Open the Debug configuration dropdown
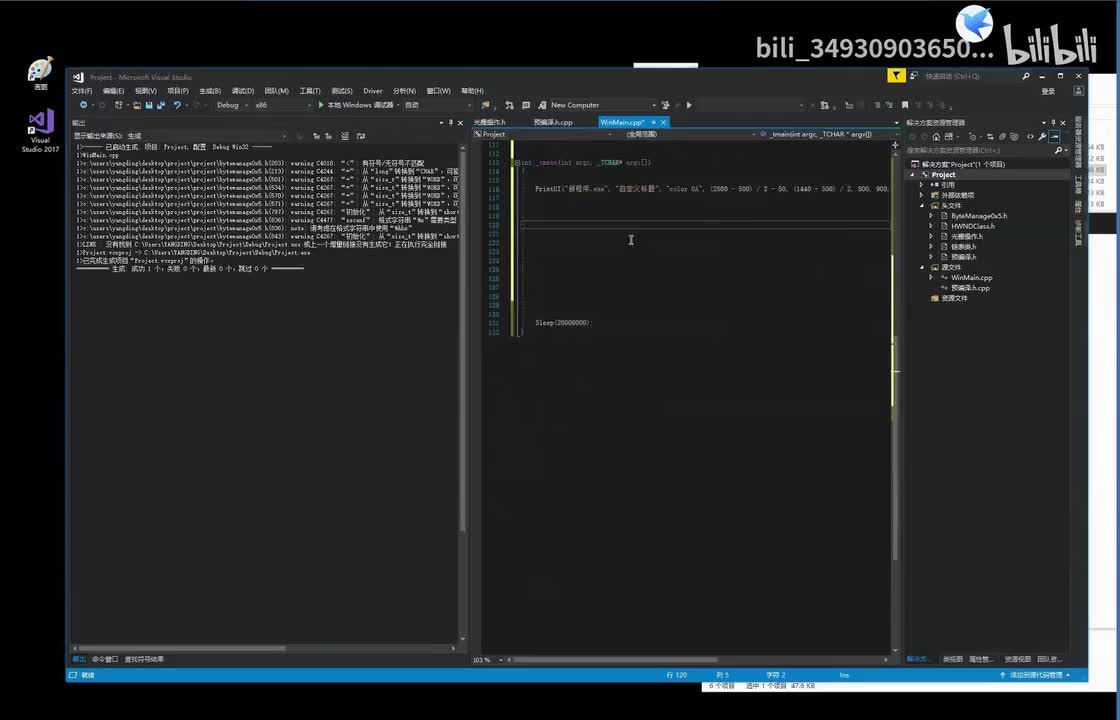Viewport: 1120px width, 720px height. [x=231, y=105]
